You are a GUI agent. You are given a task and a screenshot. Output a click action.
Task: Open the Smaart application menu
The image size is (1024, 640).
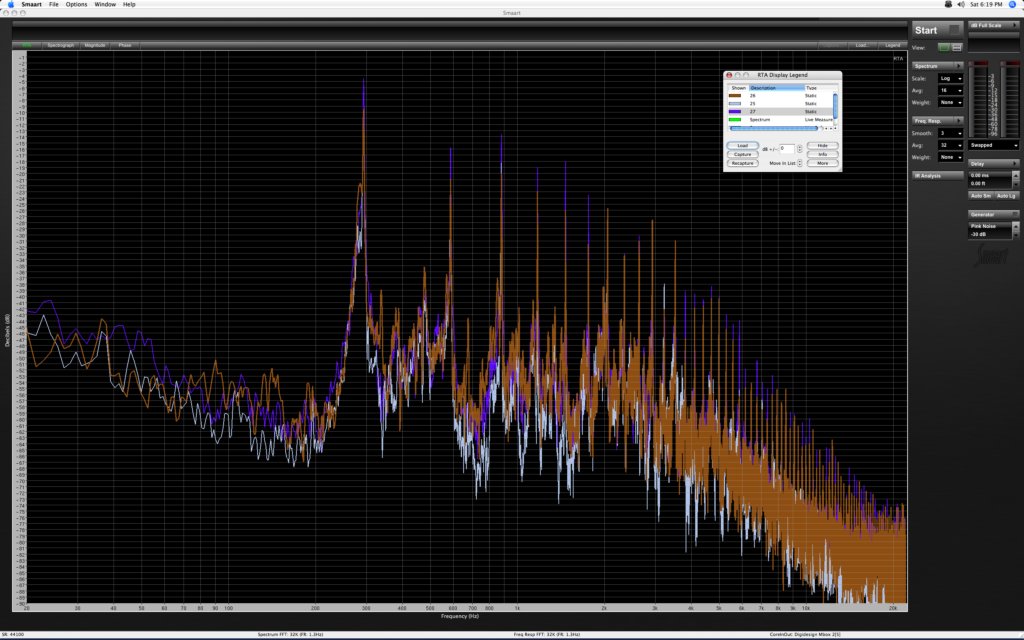point(31,4)
